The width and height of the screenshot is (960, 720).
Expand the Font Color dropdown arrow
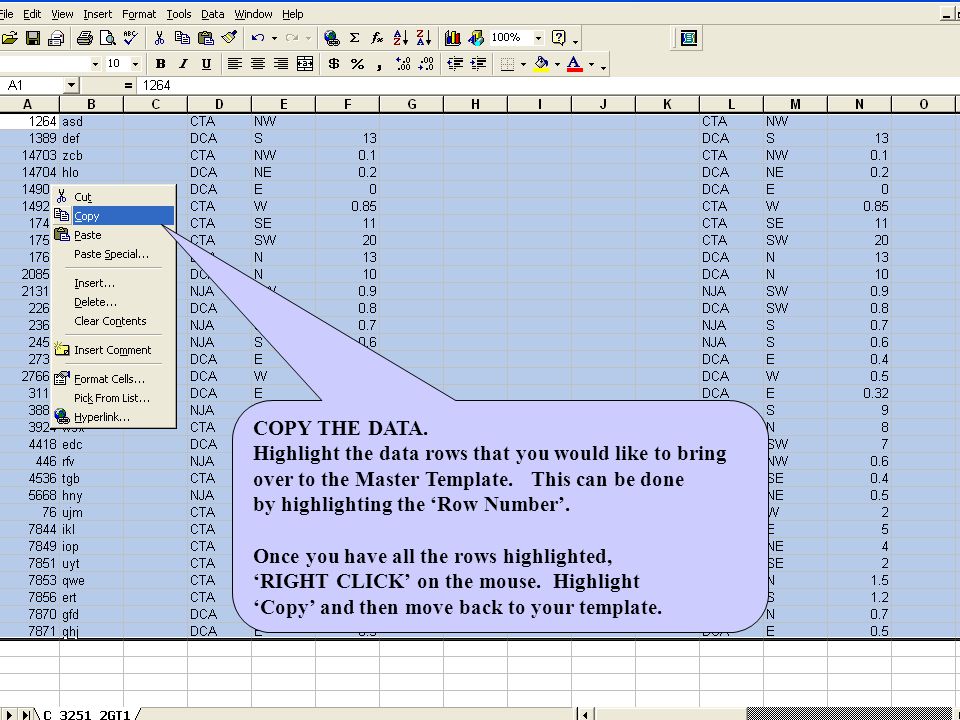pos(591,64)
